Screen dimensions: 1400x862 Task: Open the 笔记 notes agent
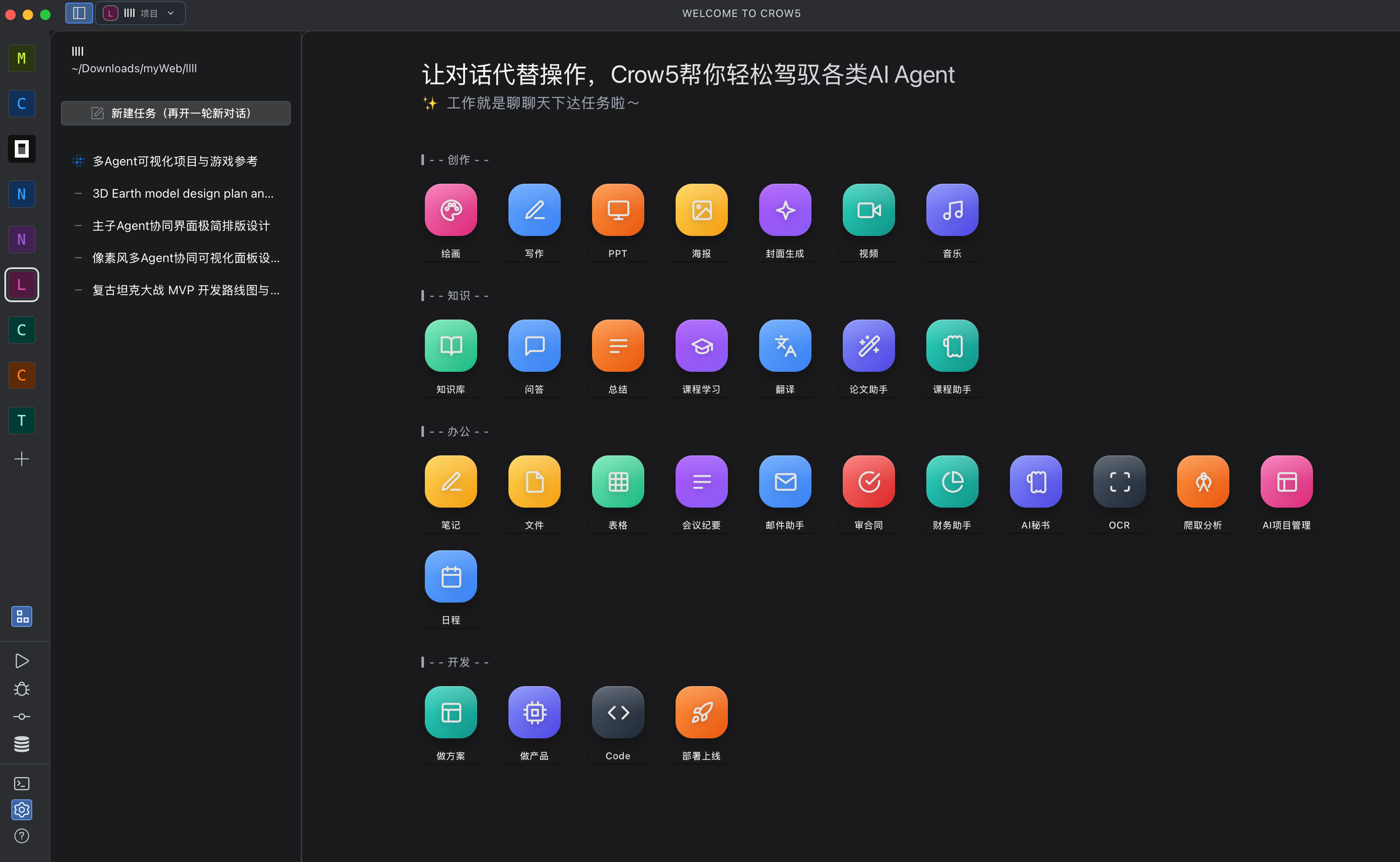[450, 481]
